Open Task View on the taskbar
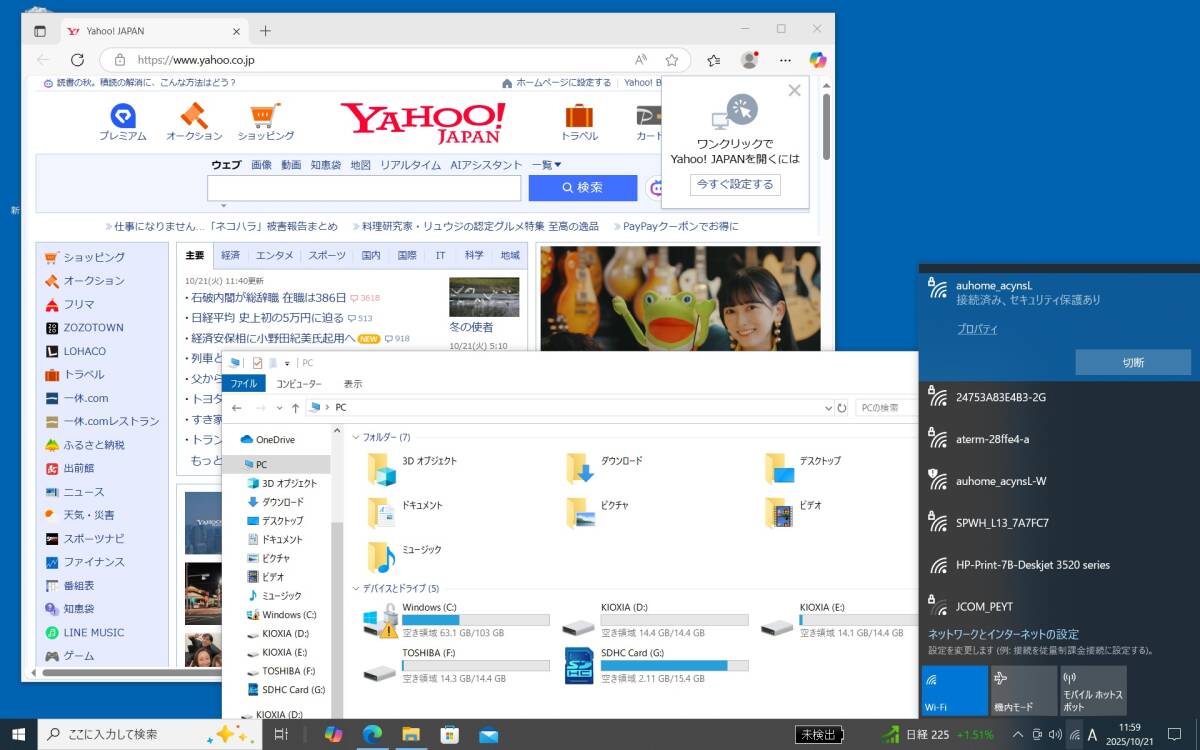The height and width of the screenshot is (750, 1200). 281,734
